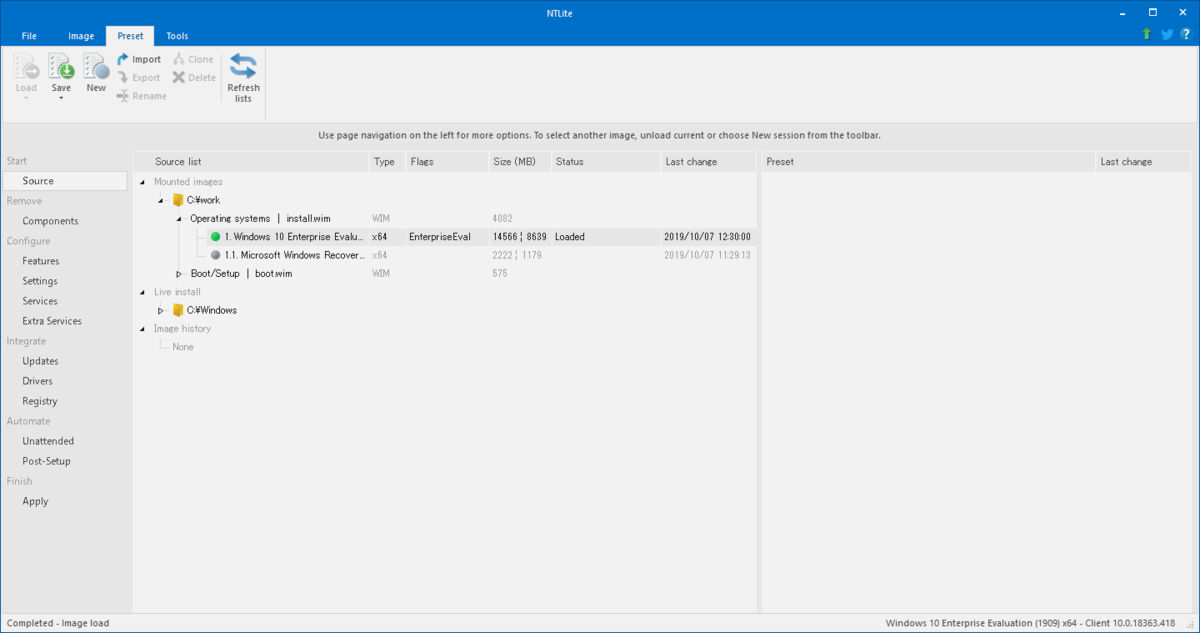Sort by Size (MB) column header
1200x633 pixels.
click(x=519, y=161)
